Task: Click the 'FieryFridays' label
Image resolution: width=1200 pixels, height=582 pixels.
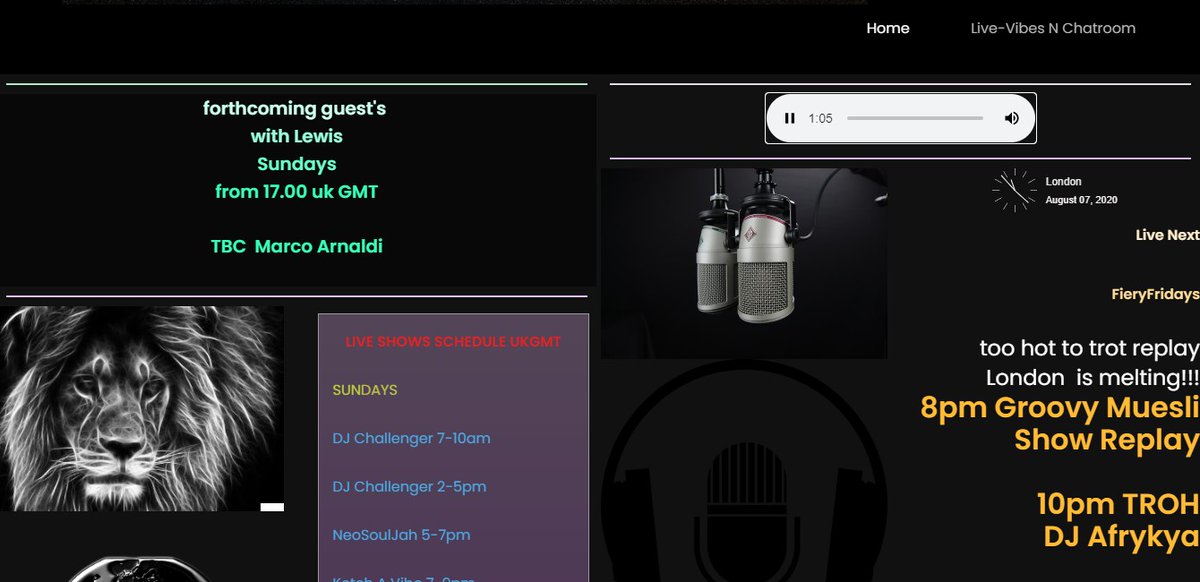Action: [x=1155, y=294]
